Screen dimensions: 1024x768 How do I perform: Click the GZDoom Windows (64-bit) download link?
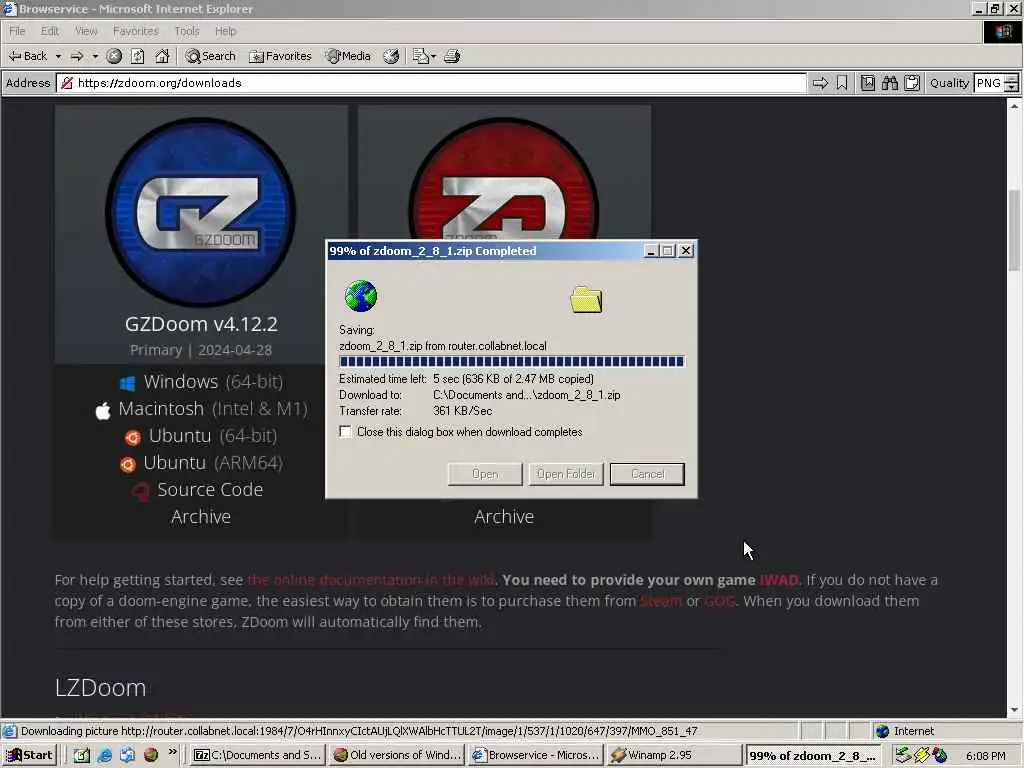(x=201, y=381)
